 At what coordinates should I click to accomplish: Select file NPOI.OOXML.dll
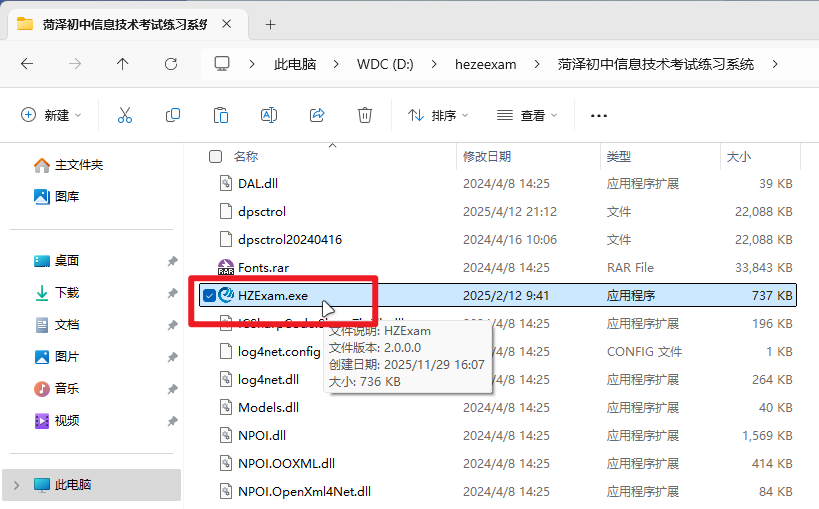pyautogui.click(x=286, y=464)
